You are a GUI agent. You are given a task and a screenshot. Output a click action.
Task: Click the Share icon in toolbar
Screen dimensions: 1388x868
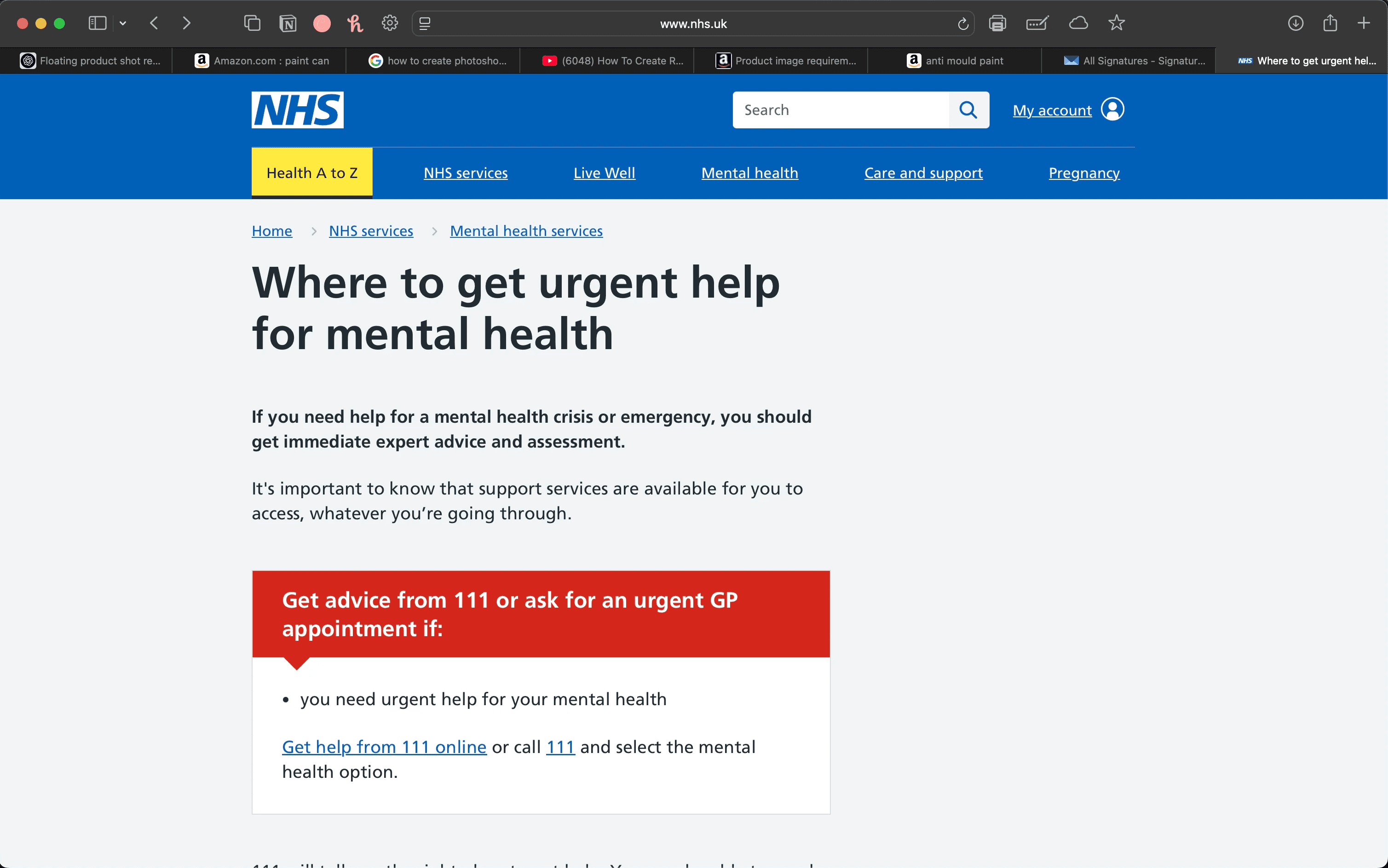coord(1330,23)
